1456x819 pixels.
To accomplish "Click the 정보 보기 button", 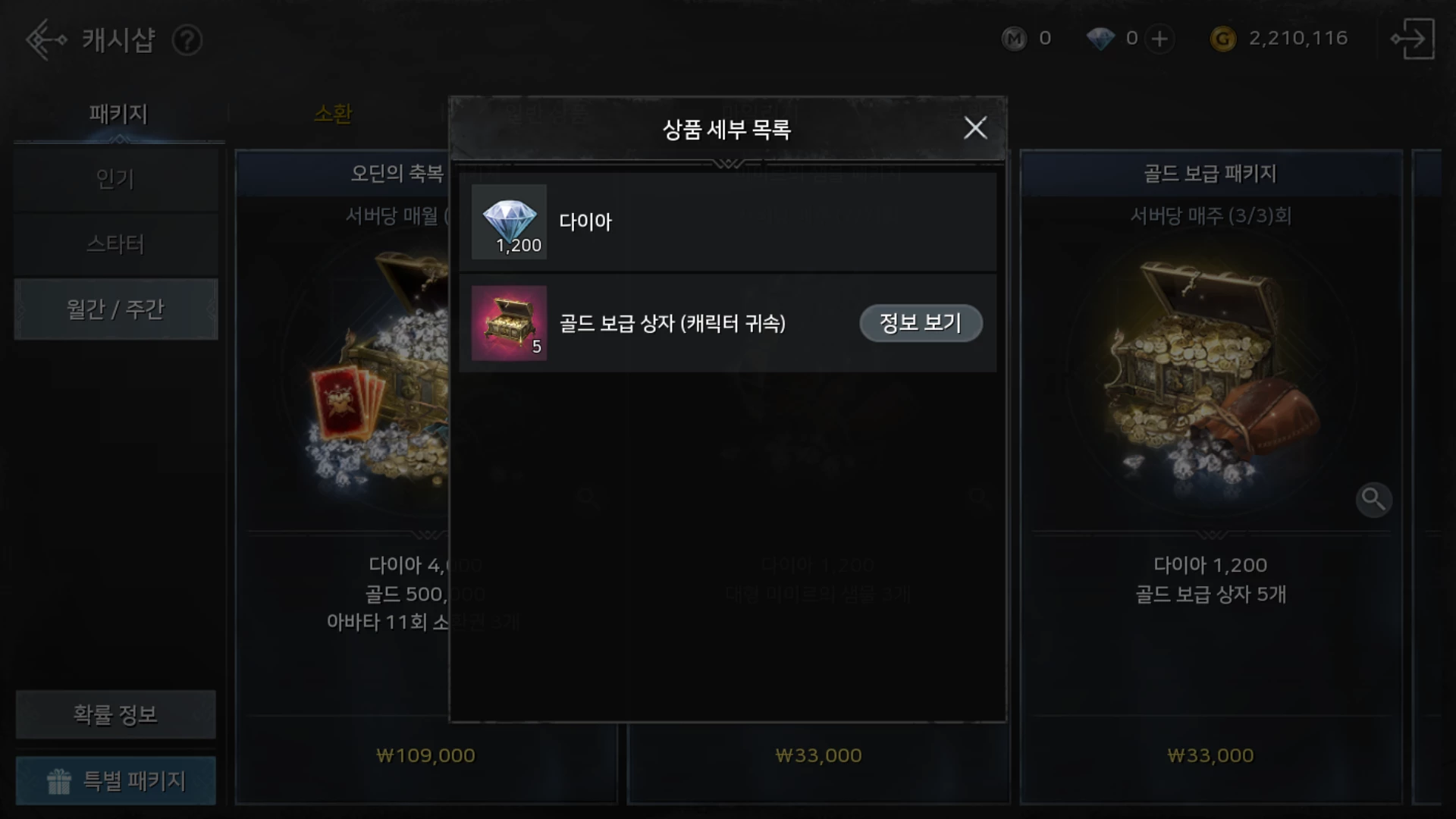I will tap(921, 323).
